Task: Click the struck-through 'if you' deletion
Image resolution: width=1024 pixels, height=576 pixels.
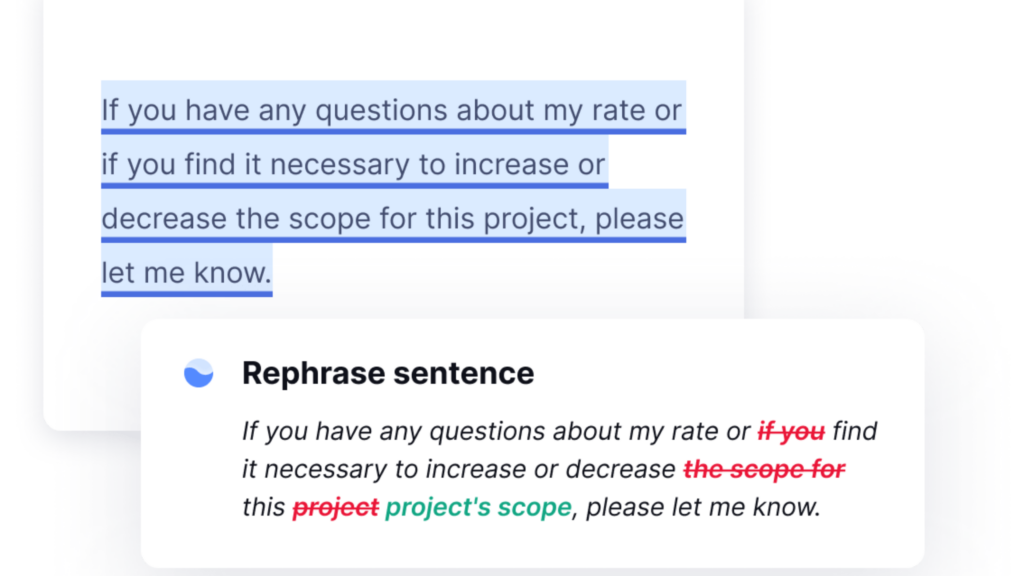Action: [x=791, y=431]
